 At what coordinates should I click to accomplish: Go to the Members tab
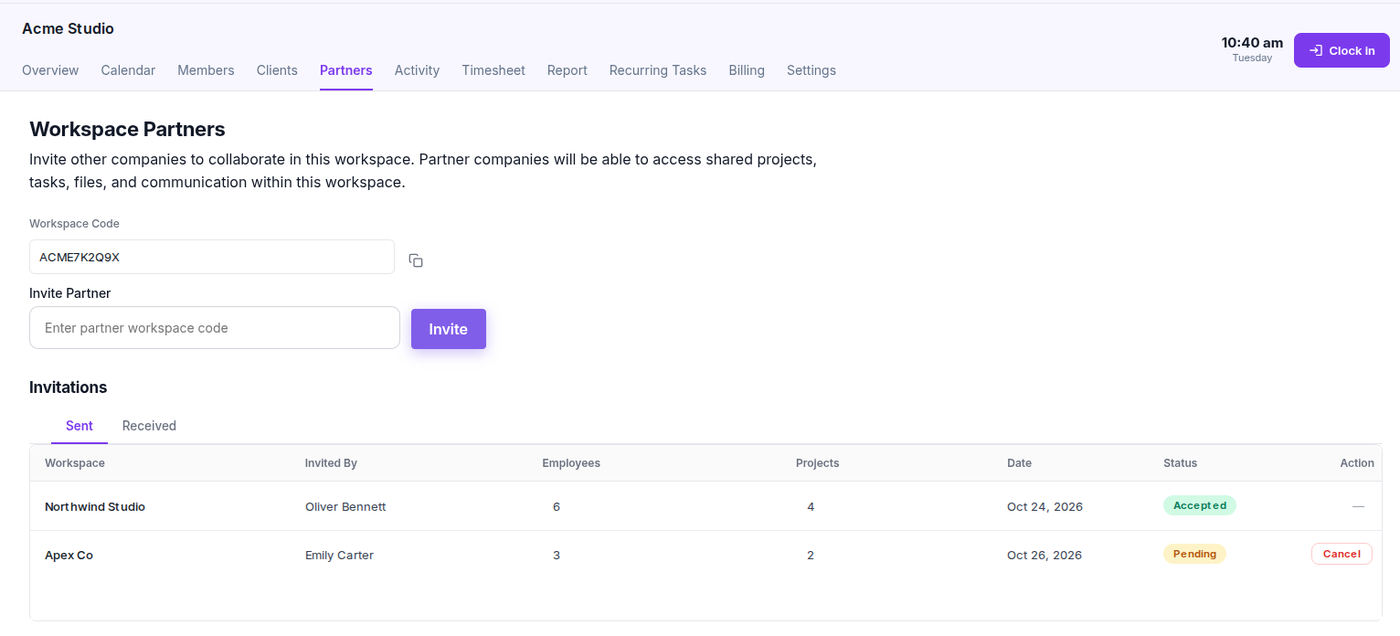(206, 70)
